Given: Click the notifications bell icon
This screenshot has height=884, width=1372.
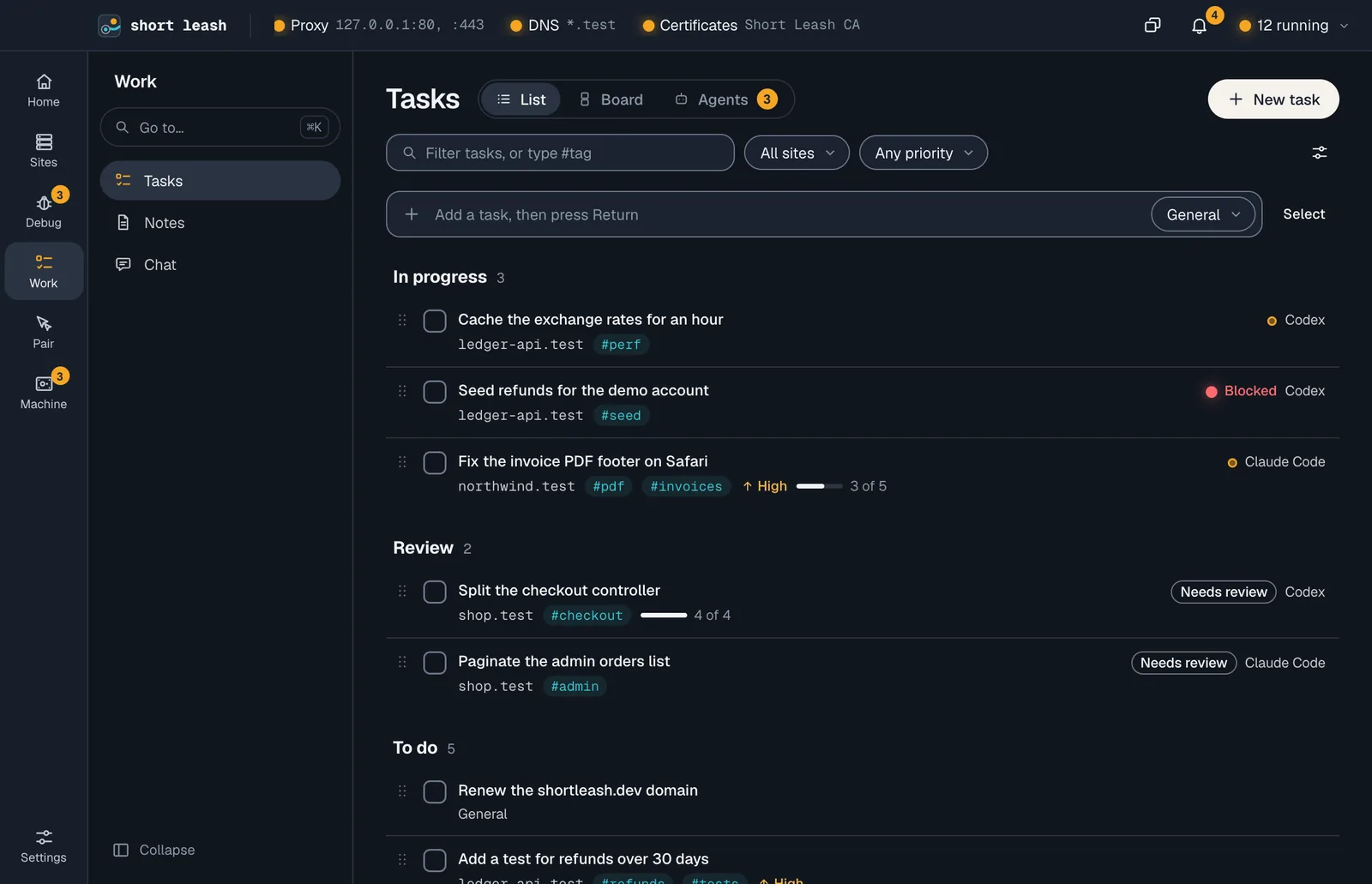Looking at the screenshot, I should (x=1199, y=26).
